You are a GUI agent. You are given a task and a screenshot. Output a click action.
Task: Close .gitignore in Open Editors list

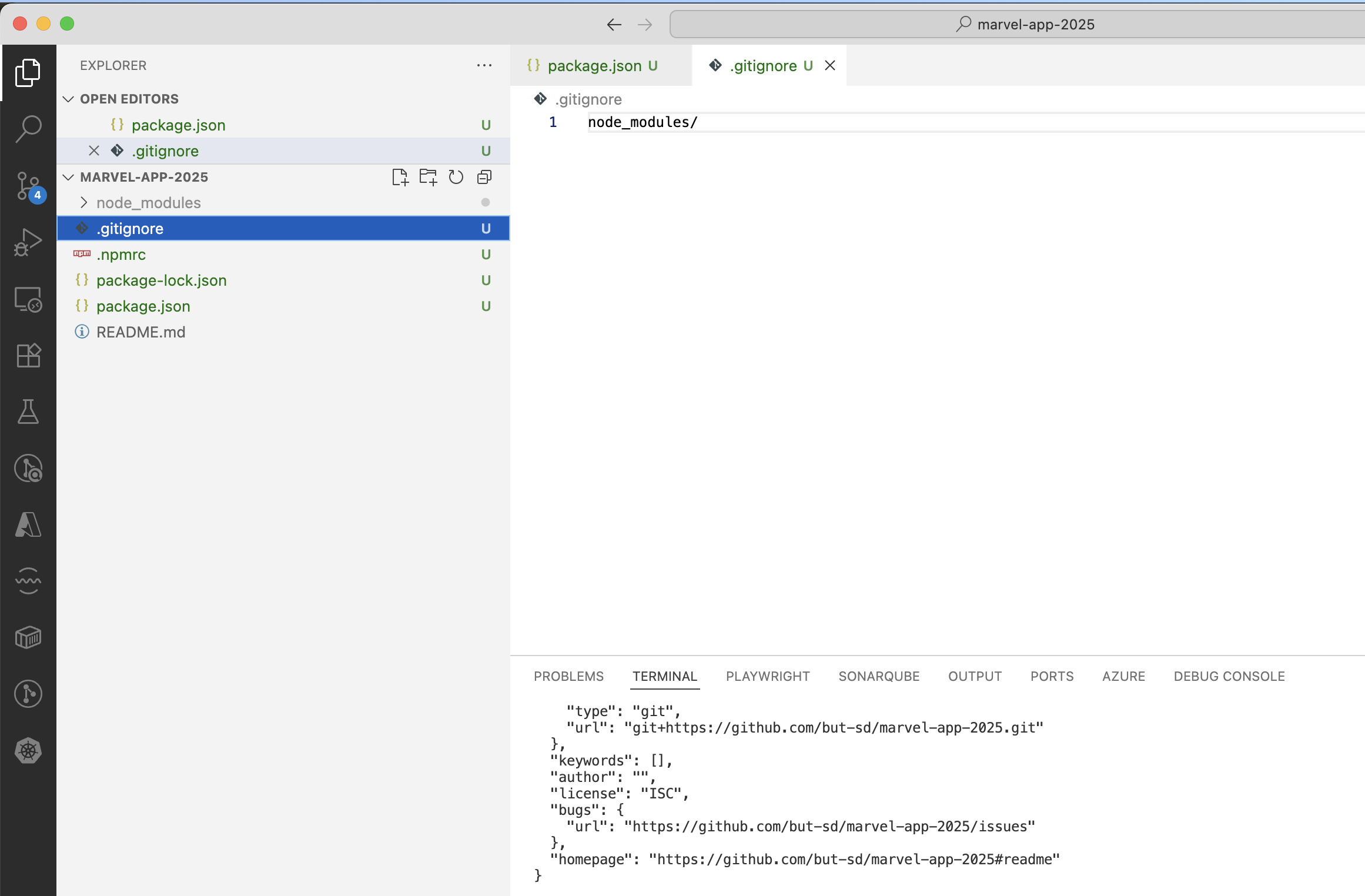pyautogui.click(x=93, y=151)
